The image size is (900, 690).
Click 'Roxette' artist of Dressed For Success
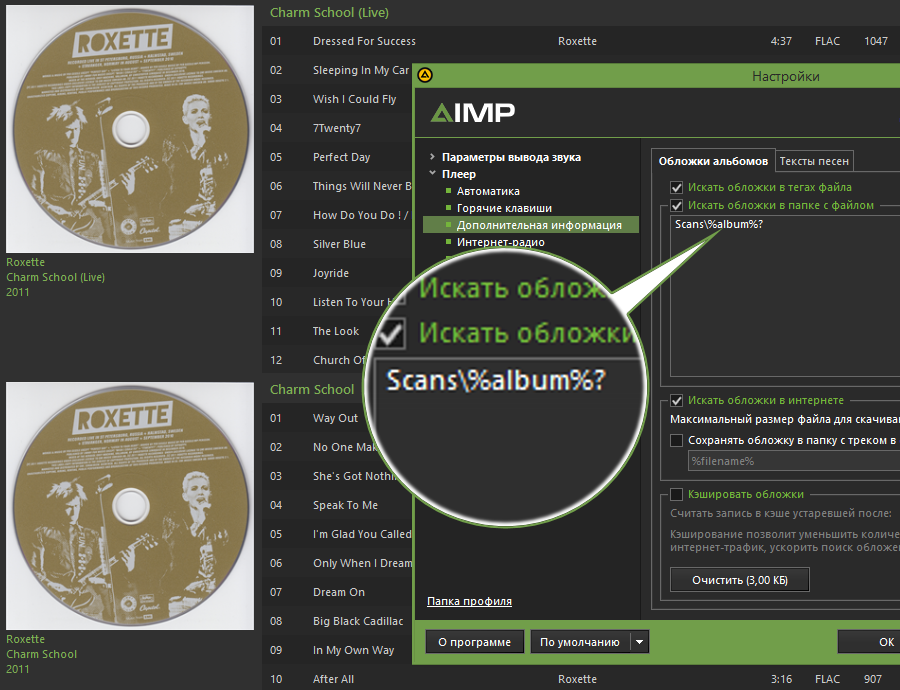pyautogui.click(x=577, y=41)
